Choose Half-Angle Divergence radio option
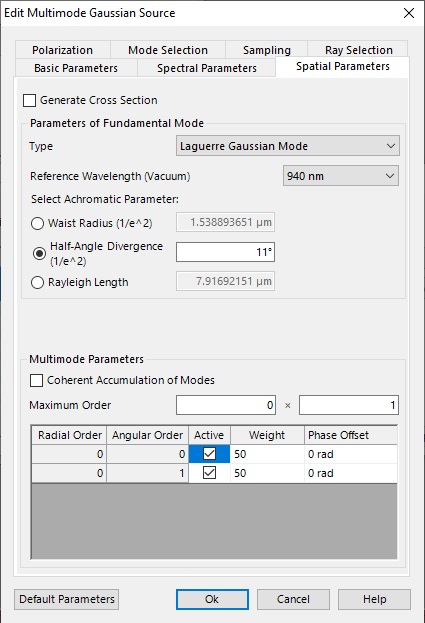The height and width of the screenshot is (623, 425). click(x=39, y=253)
